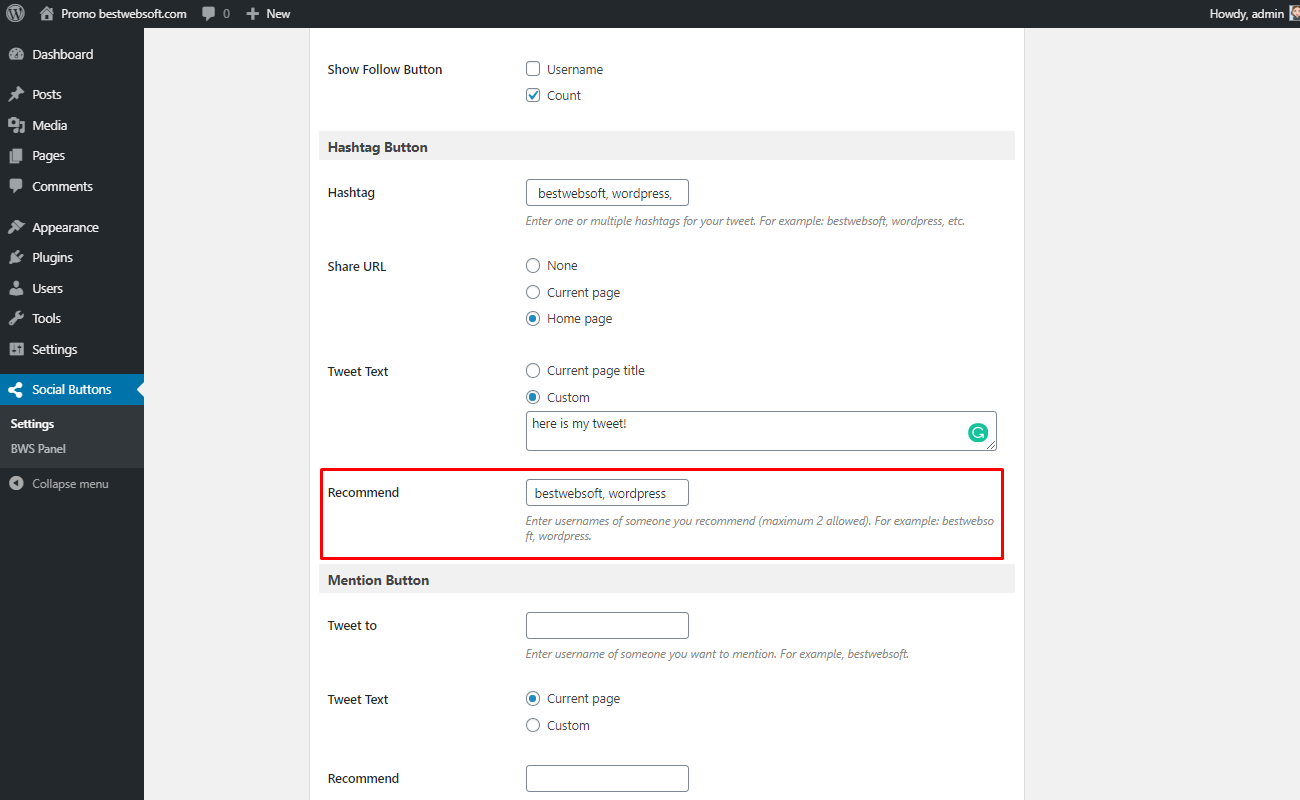Viewport: 1300px width, 800px height.
Task: Click the Social Buttons share icon
Action: click(x=16, y=390)
